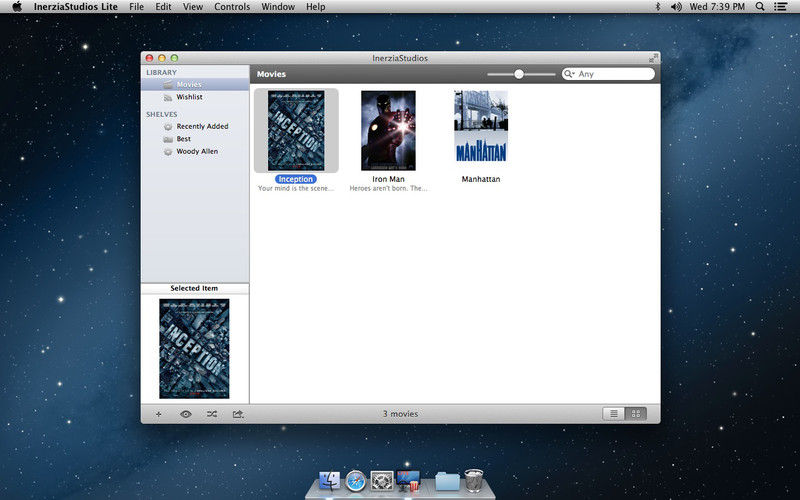Click the Recently Added gear icon

coord(168,127)
